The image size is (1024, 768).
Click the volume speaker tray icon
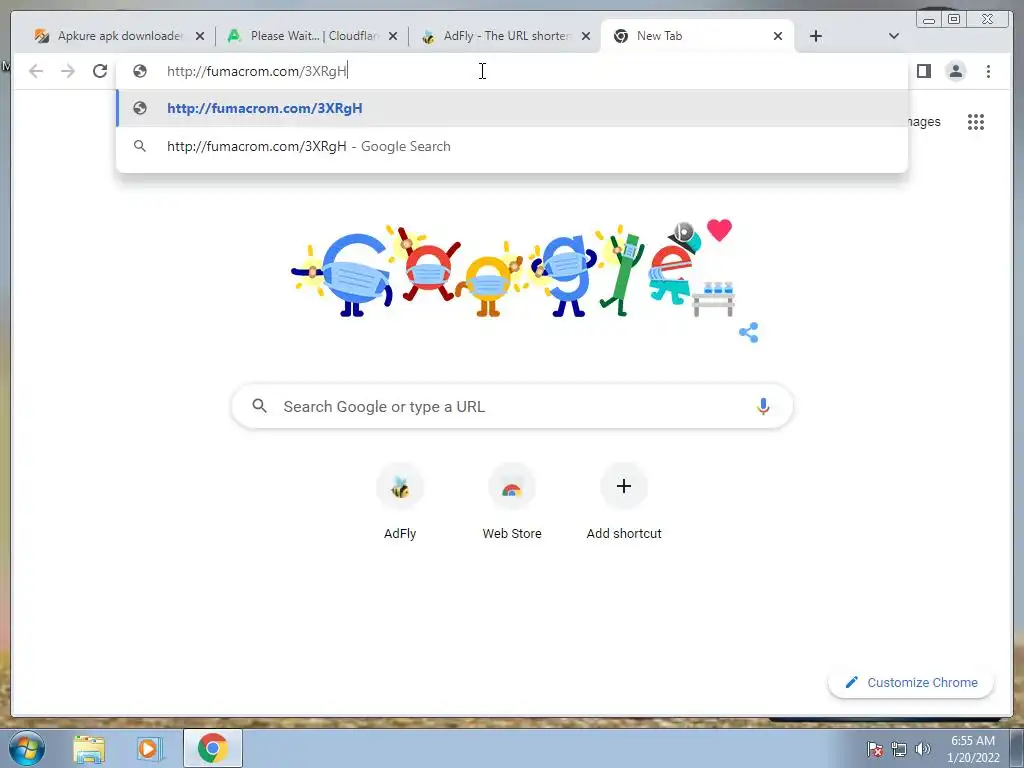point(923,749)
